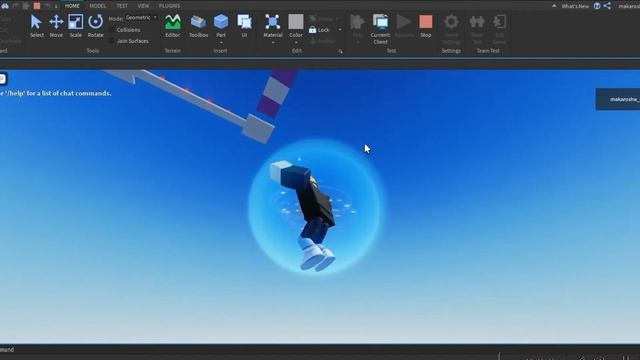Open the UI insert tool

(x=244, y=26)
